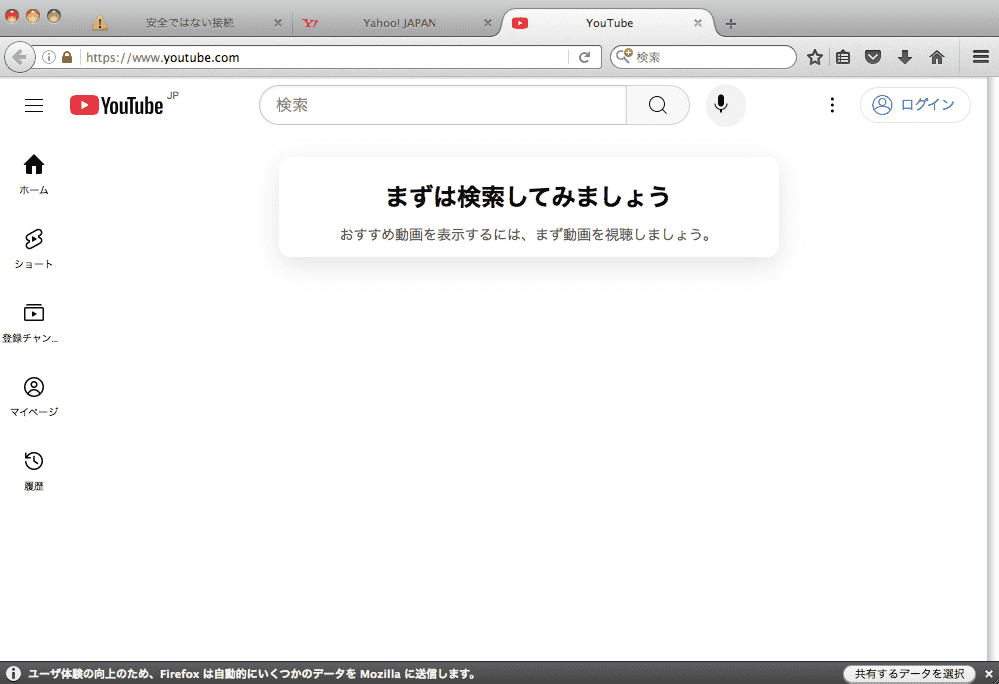Switch to the 安全ではない接続 tab
This screenshot has width=999, height=684.
190,23
